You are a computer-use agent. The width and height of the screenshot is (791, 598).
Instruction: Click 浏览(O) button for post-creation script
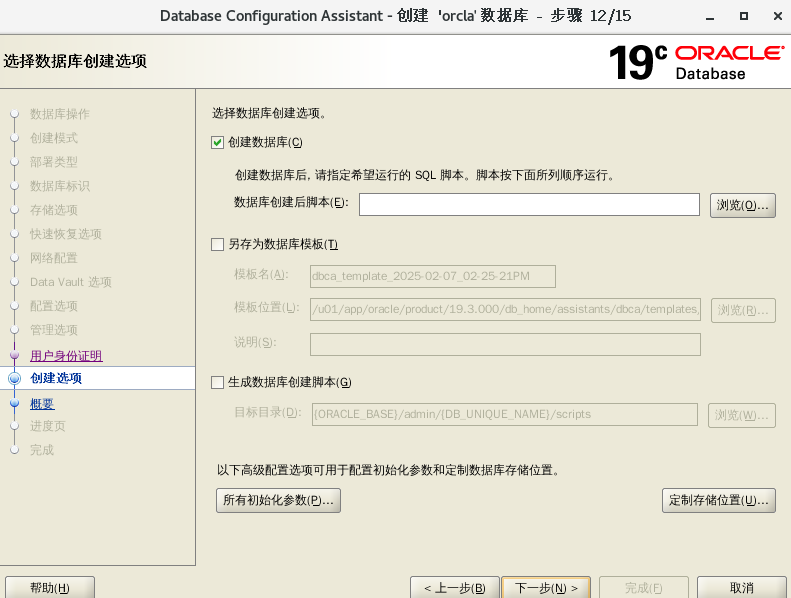pos(743,205)
